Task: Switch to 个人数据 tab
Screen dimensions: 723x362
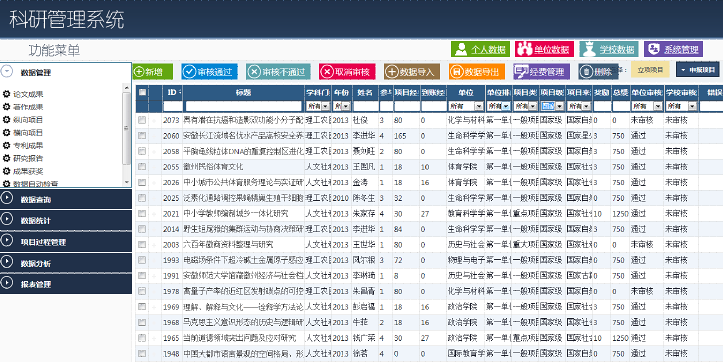Action: (x=480, y=49)
